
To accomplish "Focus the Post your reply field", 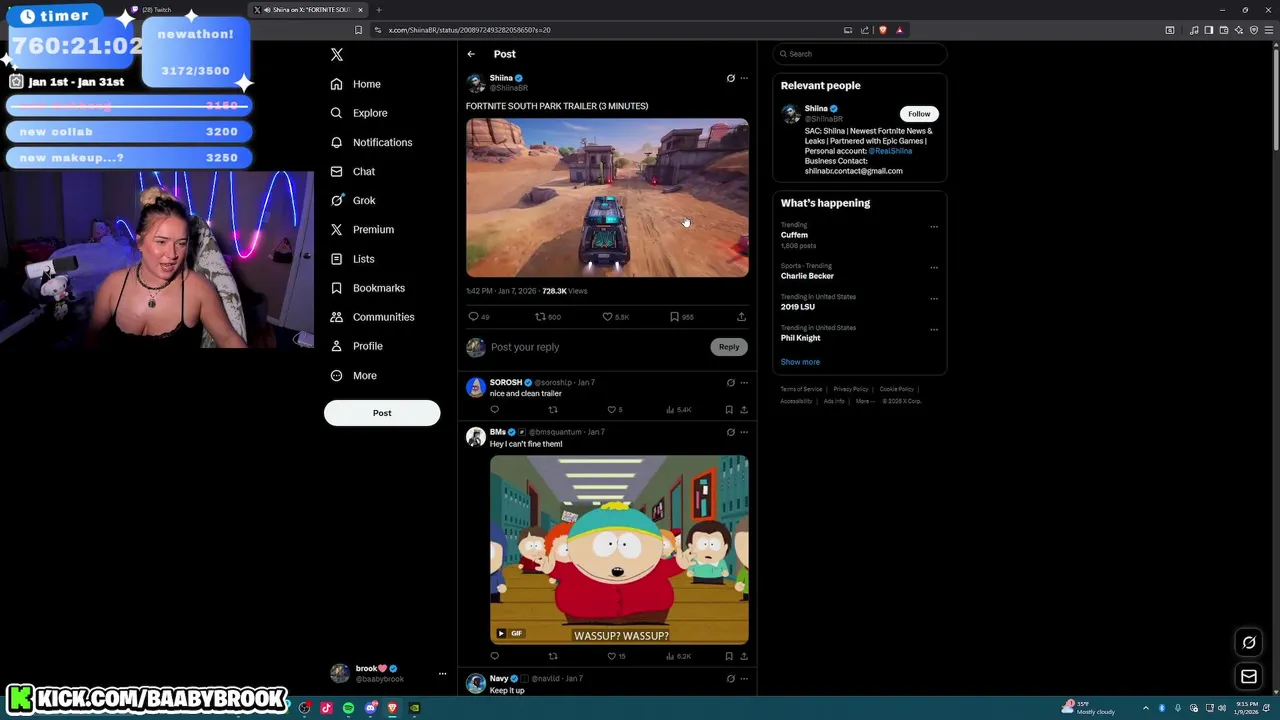I will coord(598,347).
